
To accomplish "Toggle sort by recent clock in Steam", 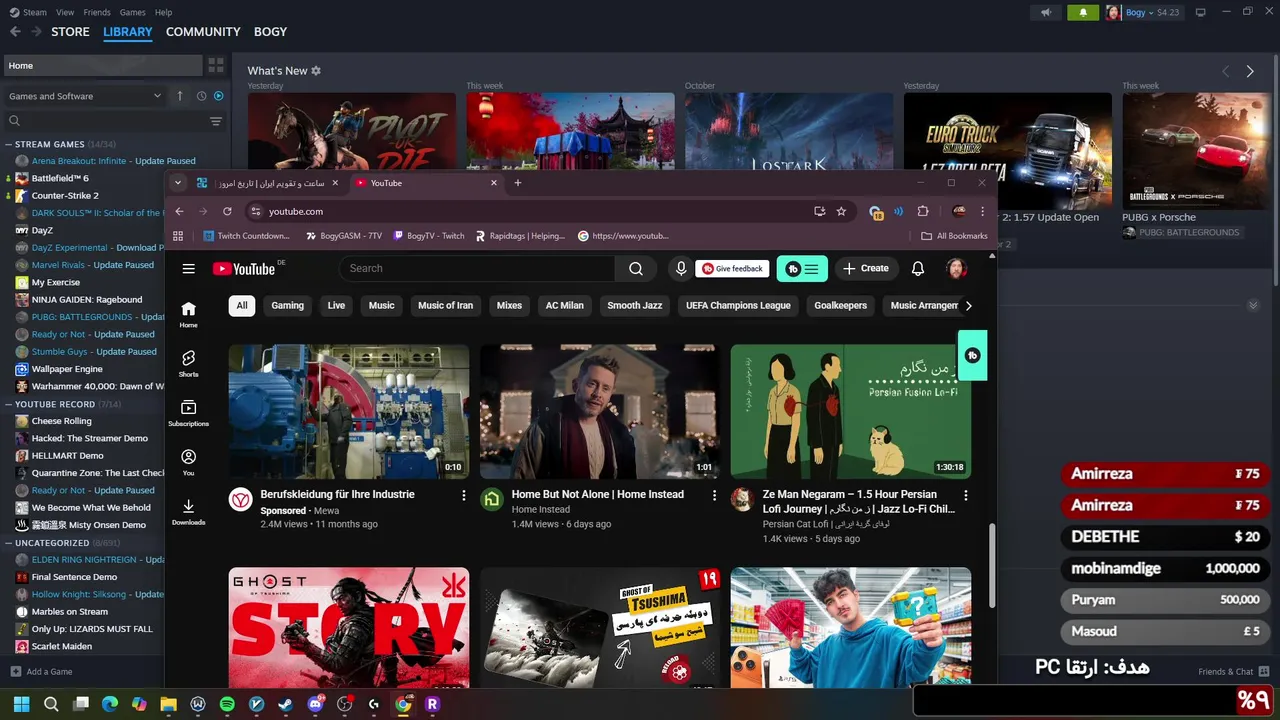I will click(x=201, y=96).
